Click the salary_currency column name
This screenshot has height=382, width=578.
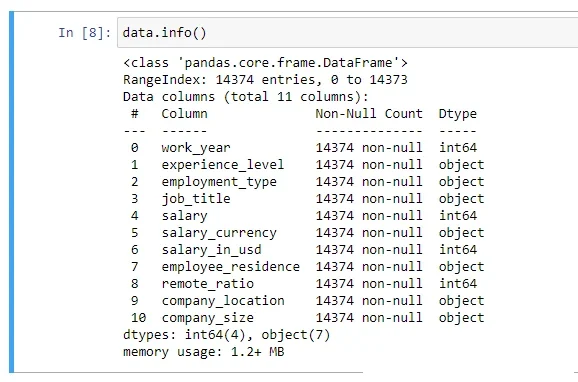(x=219, y=233)
